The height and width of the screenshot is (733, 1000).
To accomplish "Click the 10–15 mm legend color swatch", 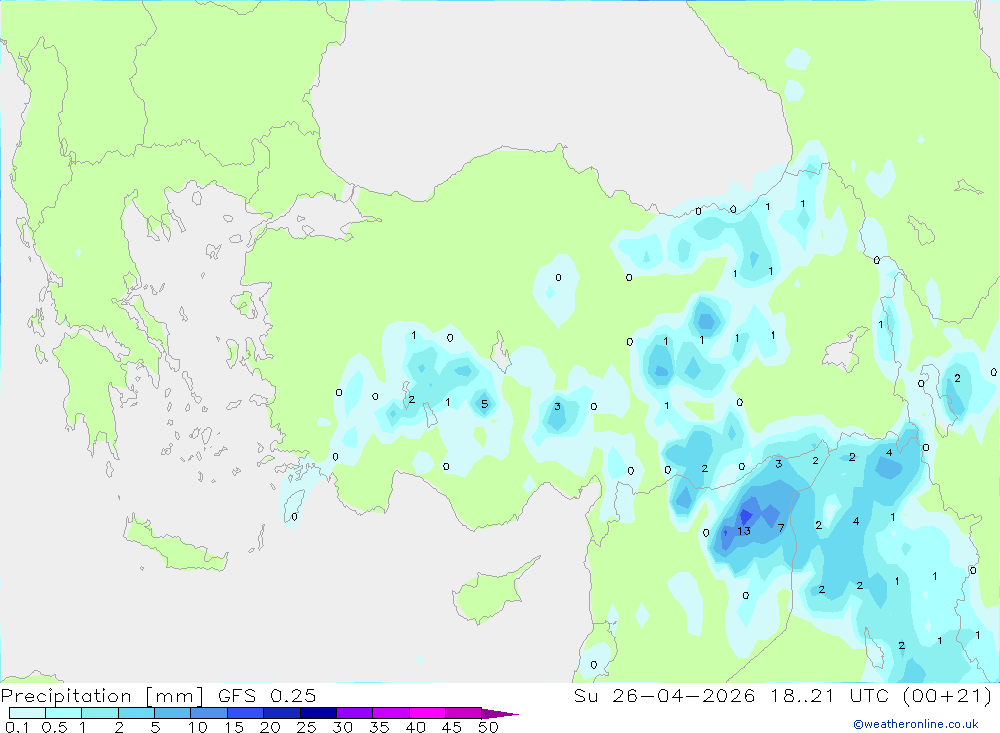I will coord(209,713).
